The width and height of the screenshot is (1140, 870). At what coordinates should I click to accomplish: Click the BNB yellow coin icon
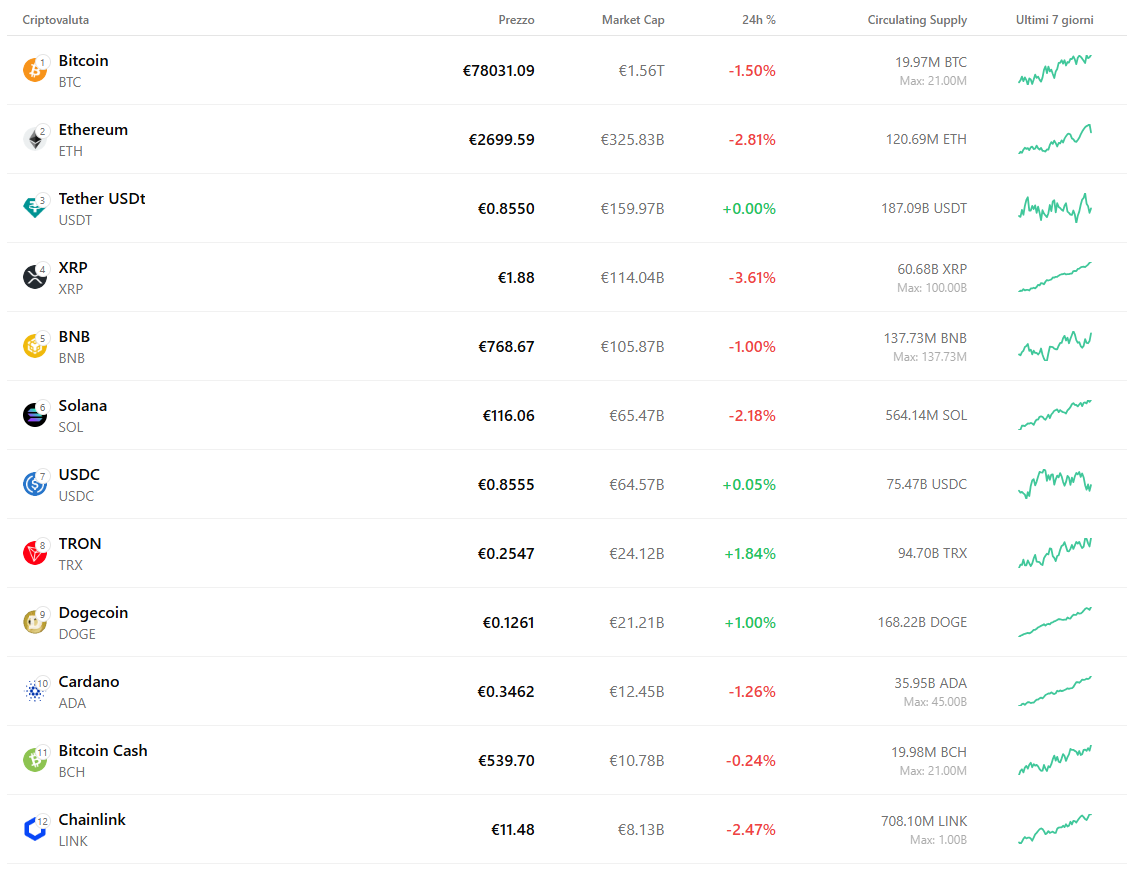click(x=34, y=346)
